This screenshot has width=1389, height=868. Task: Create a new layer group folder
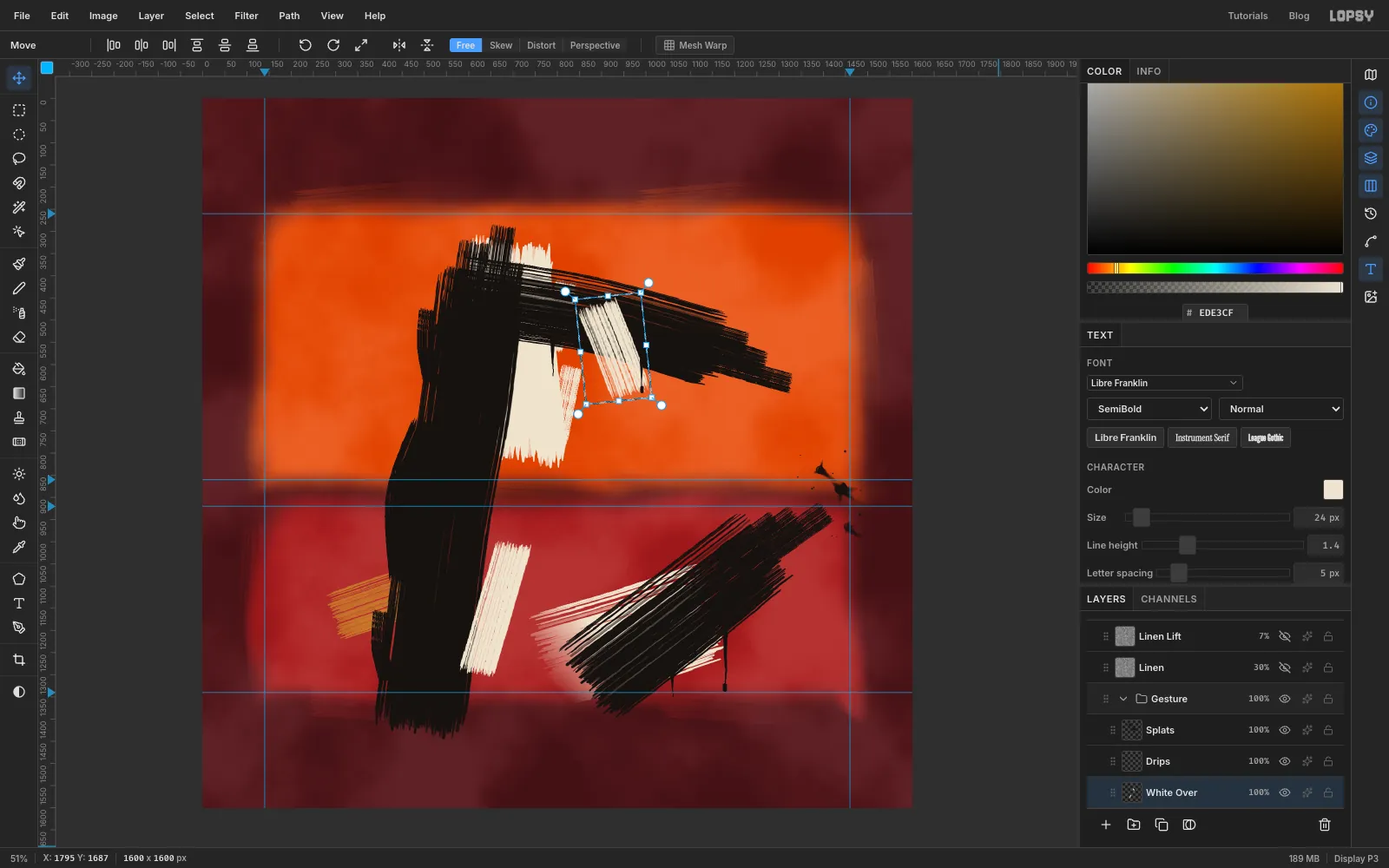click(x=1134, y=825)
